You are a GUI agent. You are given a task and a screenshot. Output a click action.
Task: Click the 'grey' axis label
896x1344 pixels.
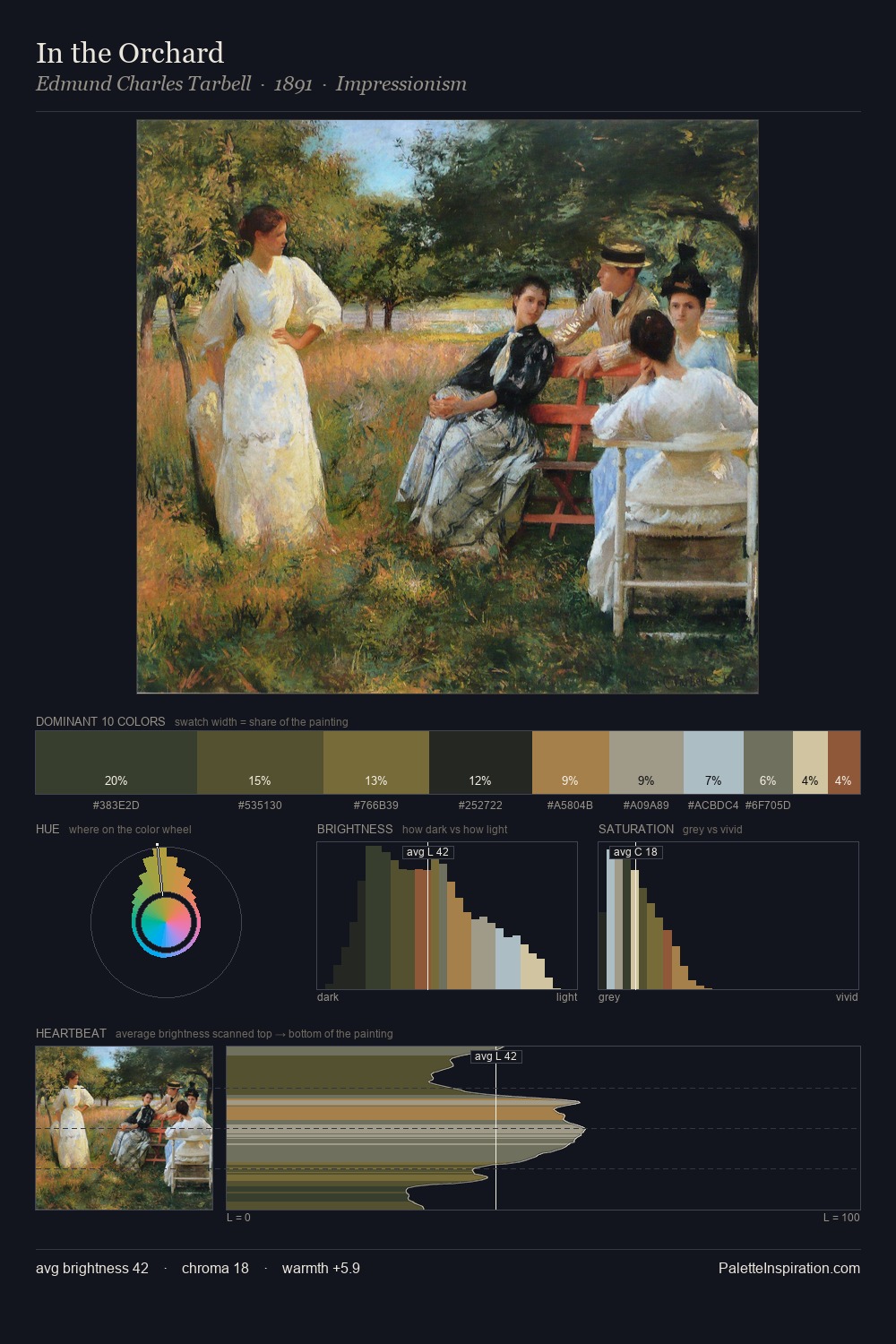[x=609, y=997]
